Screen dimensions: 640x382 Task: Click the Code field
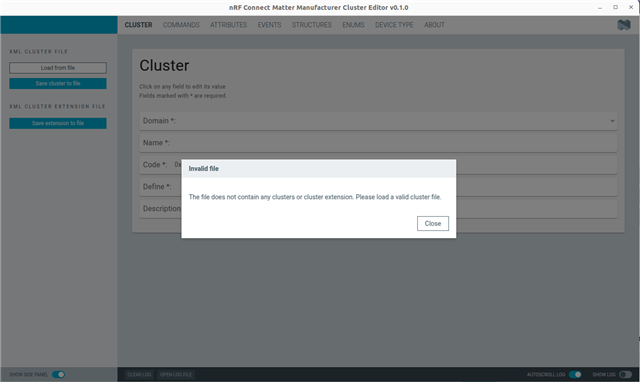[x=378, y=165]
